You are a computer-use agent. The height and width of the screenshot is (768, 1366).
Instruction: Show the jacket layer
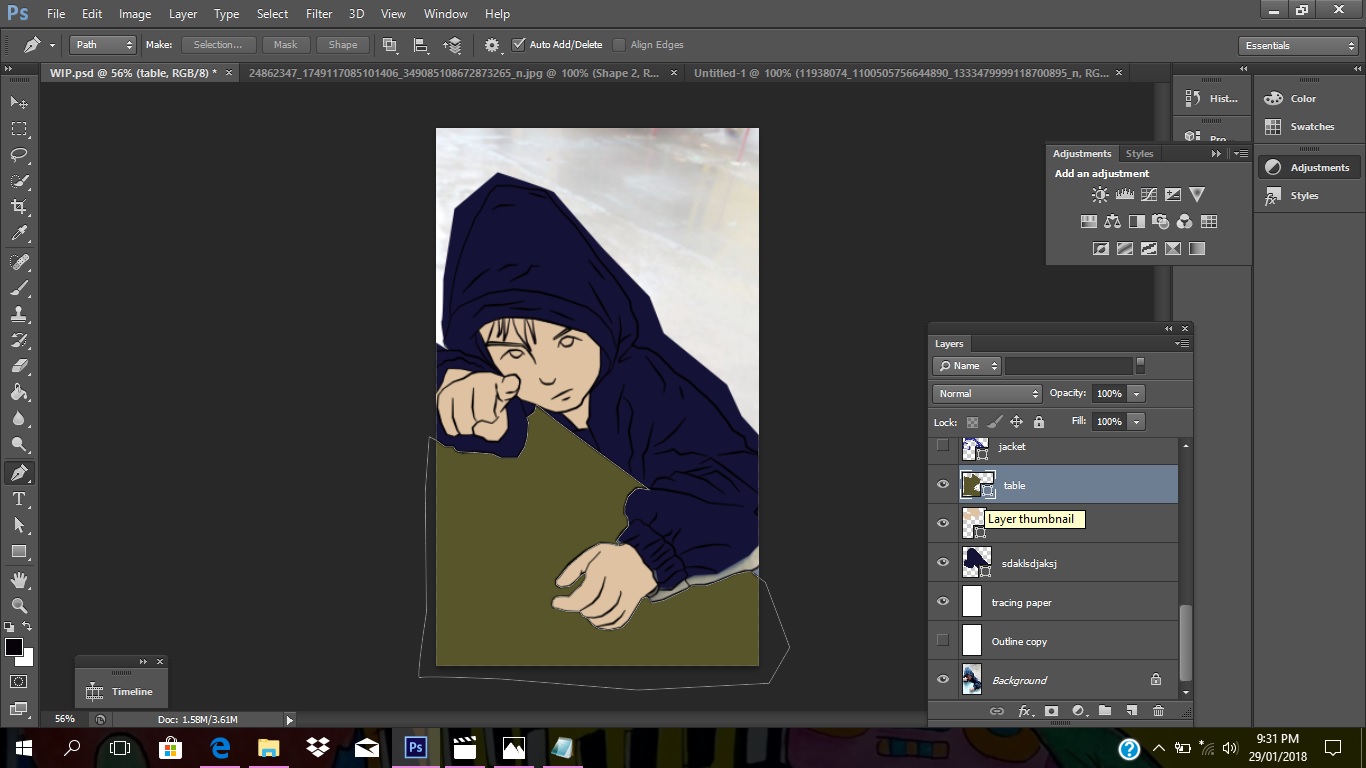(942, 446)
